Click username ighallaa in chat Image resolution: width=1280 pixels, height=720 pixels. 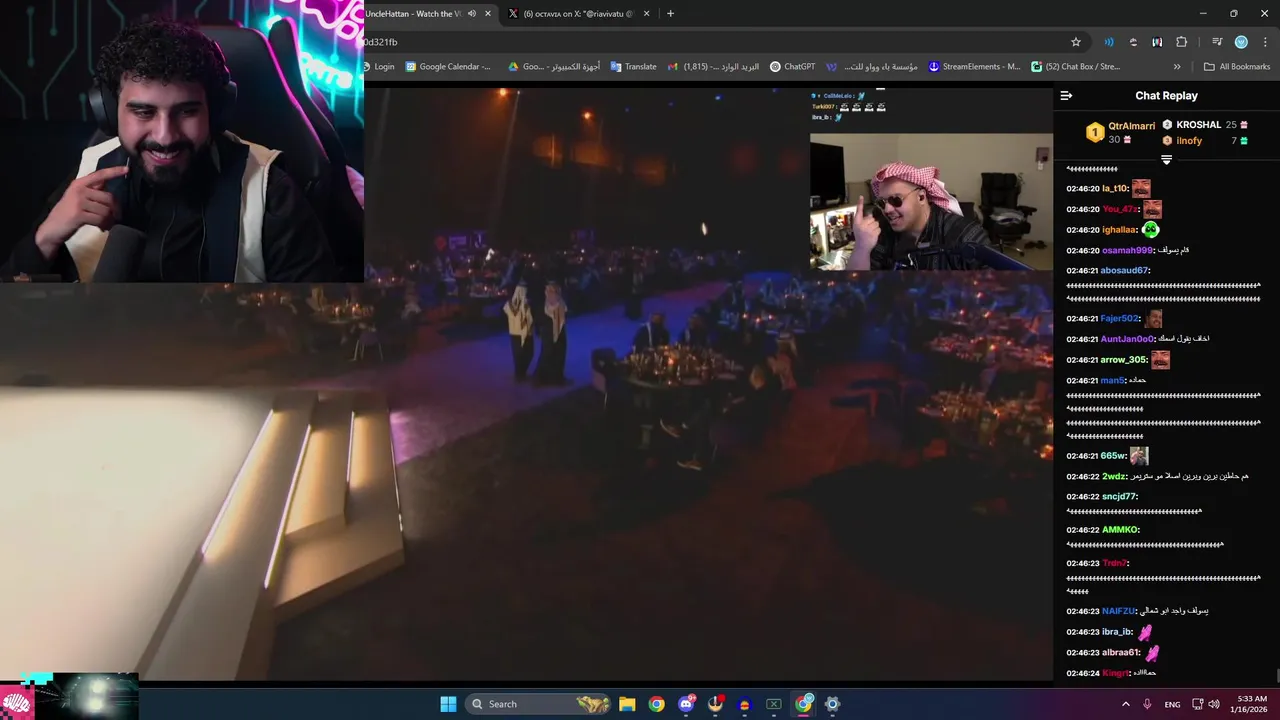(x=1120, y=230)
